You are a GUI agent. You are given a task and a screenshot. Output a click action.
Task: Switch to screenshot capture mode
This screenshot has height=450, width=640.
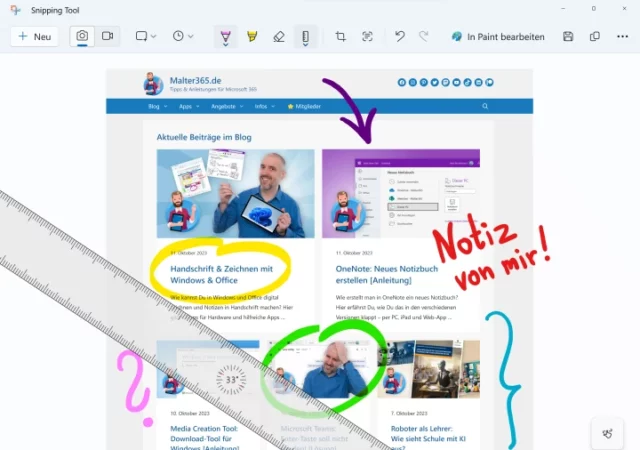pos(82,36)
